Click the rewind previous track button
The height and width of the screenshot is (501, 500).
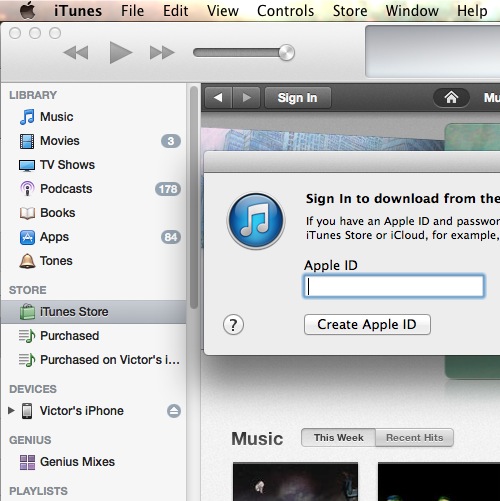click(76, 53)
